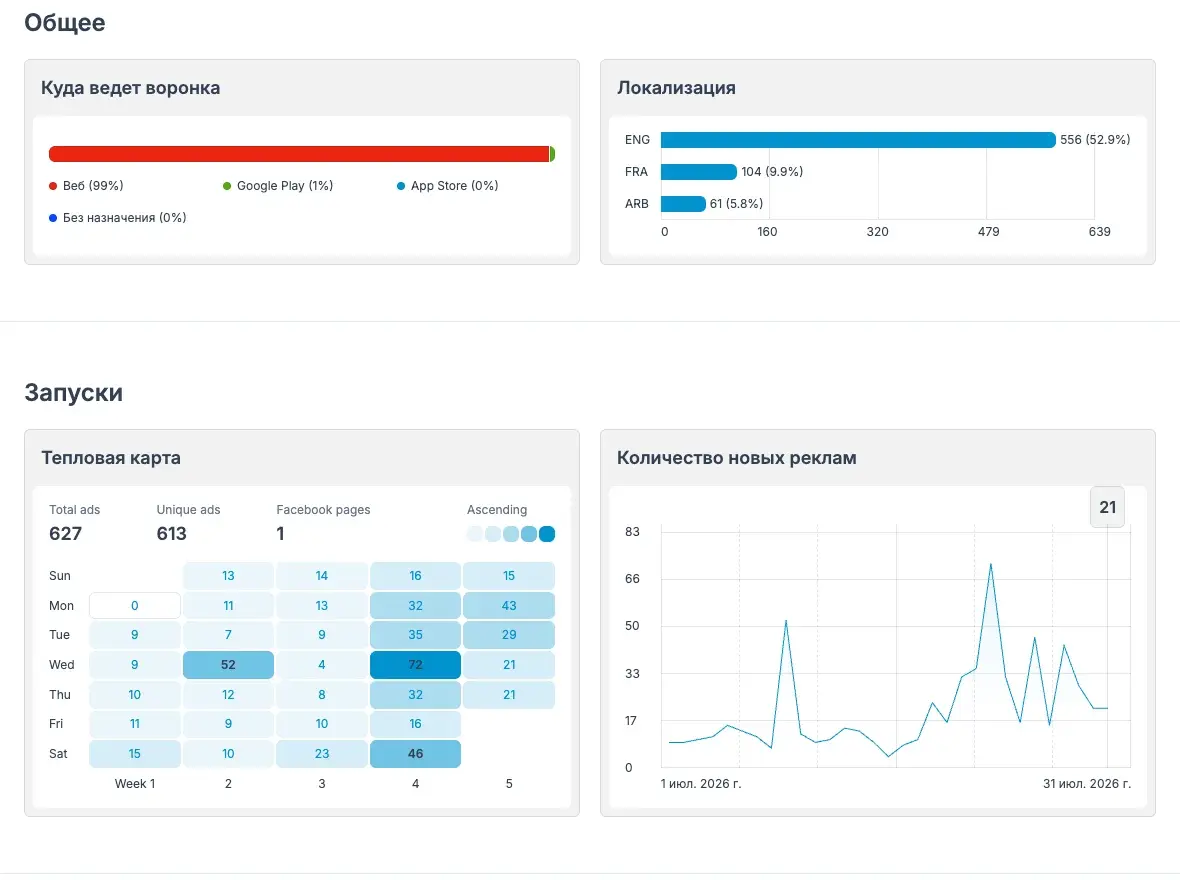Click the FRA localization bar
Viewport: 1180px width, 880px height.
698,172
